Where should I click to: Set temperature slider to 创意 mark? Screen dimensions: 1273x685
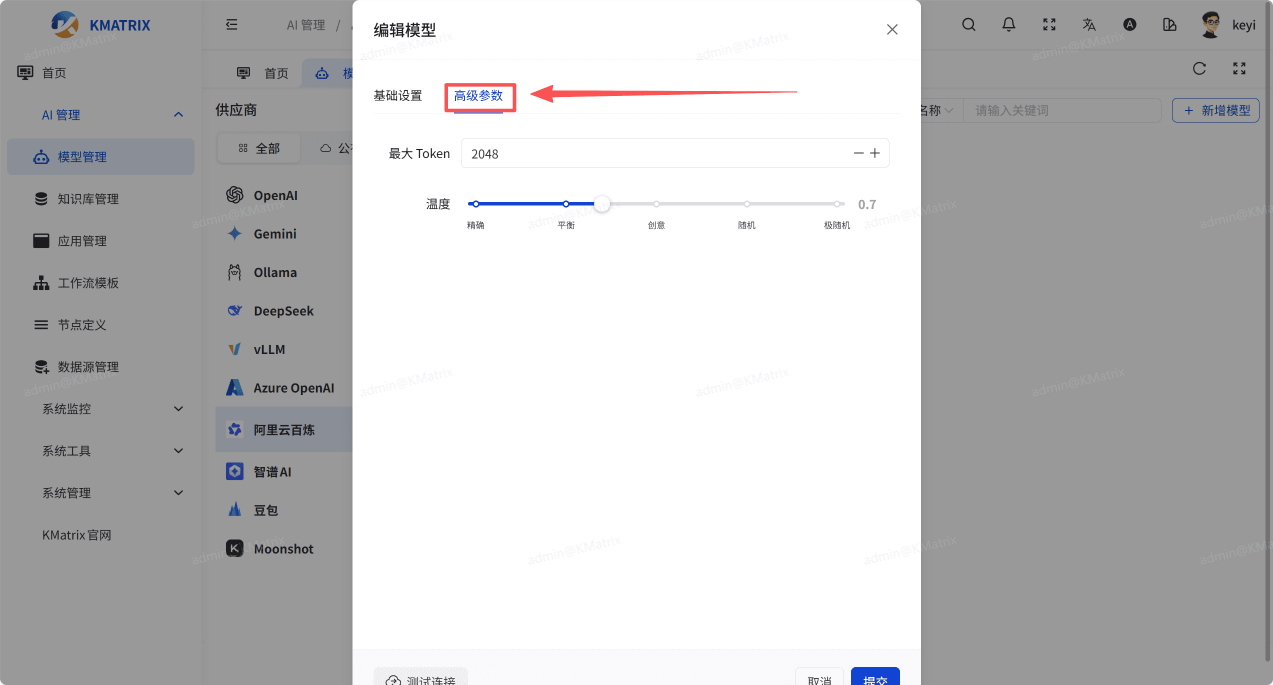(x=656, y=204)
